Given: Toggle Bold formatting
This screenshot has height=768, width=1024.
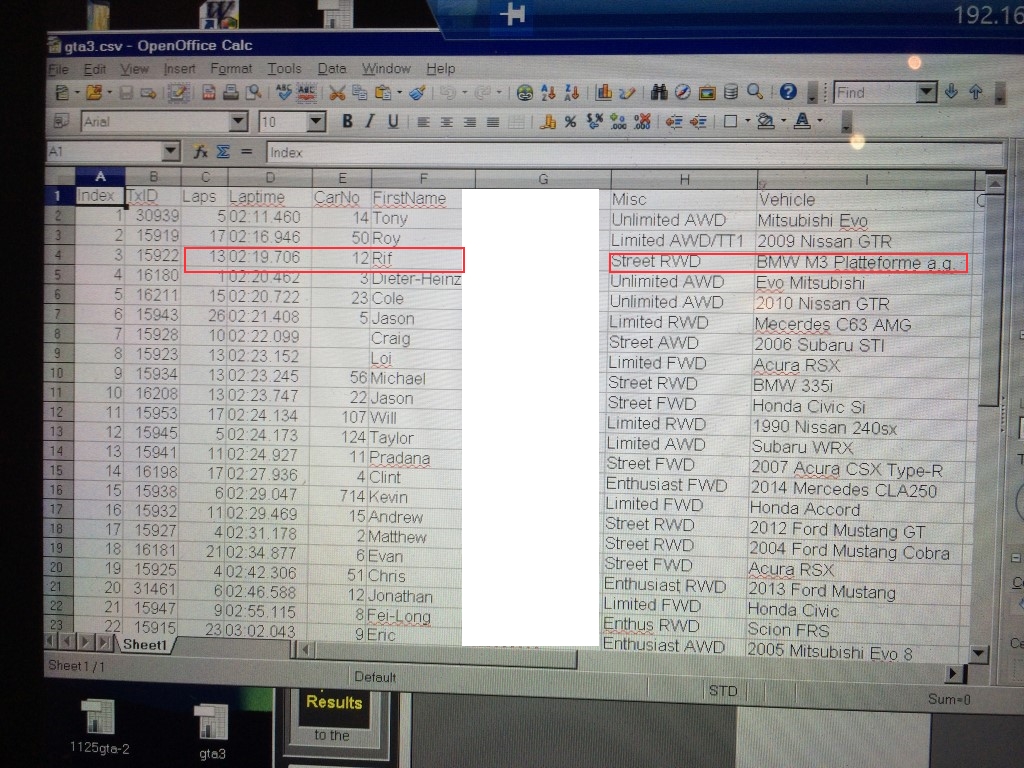Looking at the screenshot, I should (347, 121).
